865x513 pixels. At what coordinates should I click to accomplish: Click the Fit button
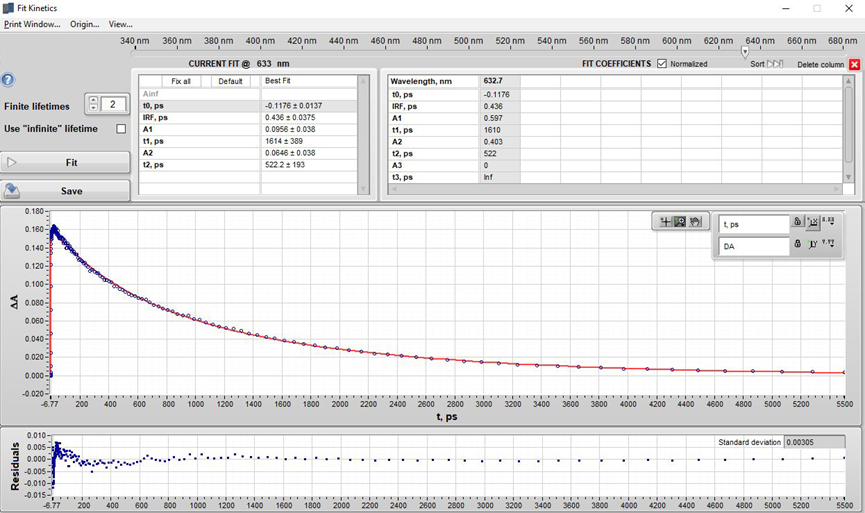(65, 163)
